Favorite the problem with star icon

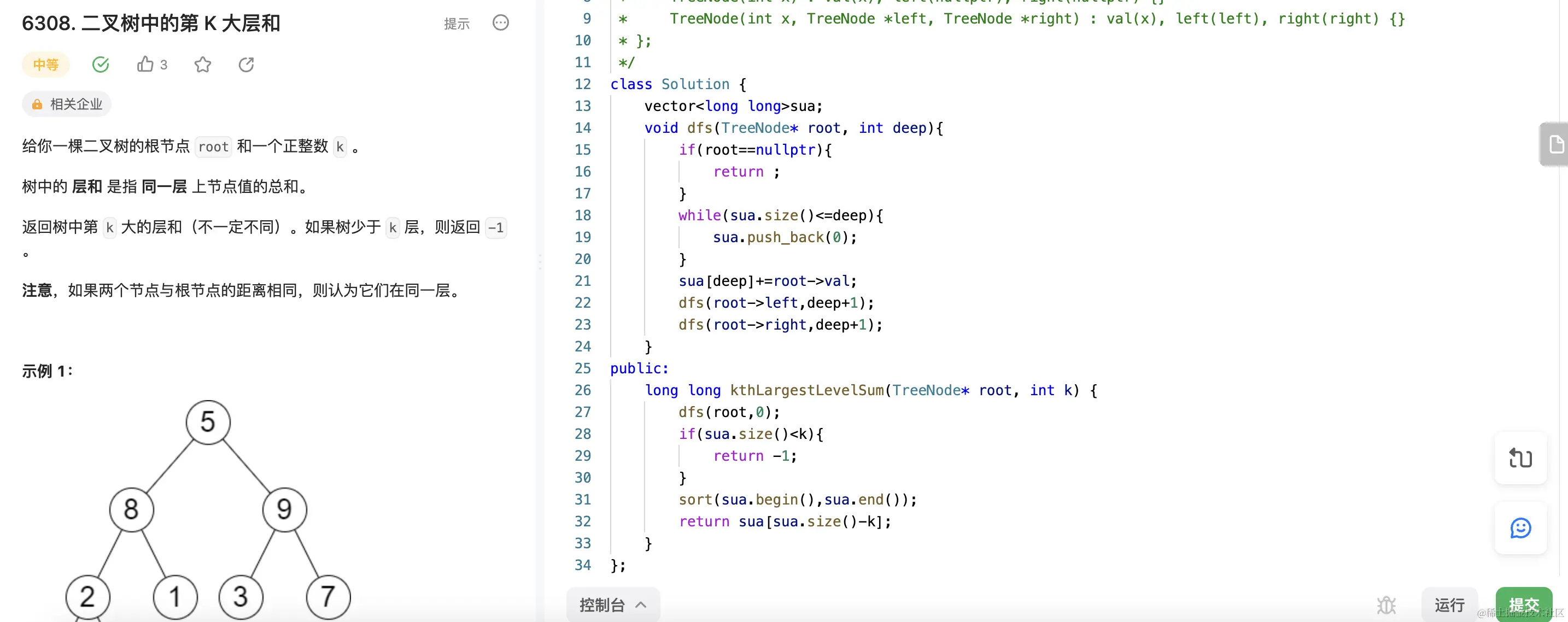point(203,64)
